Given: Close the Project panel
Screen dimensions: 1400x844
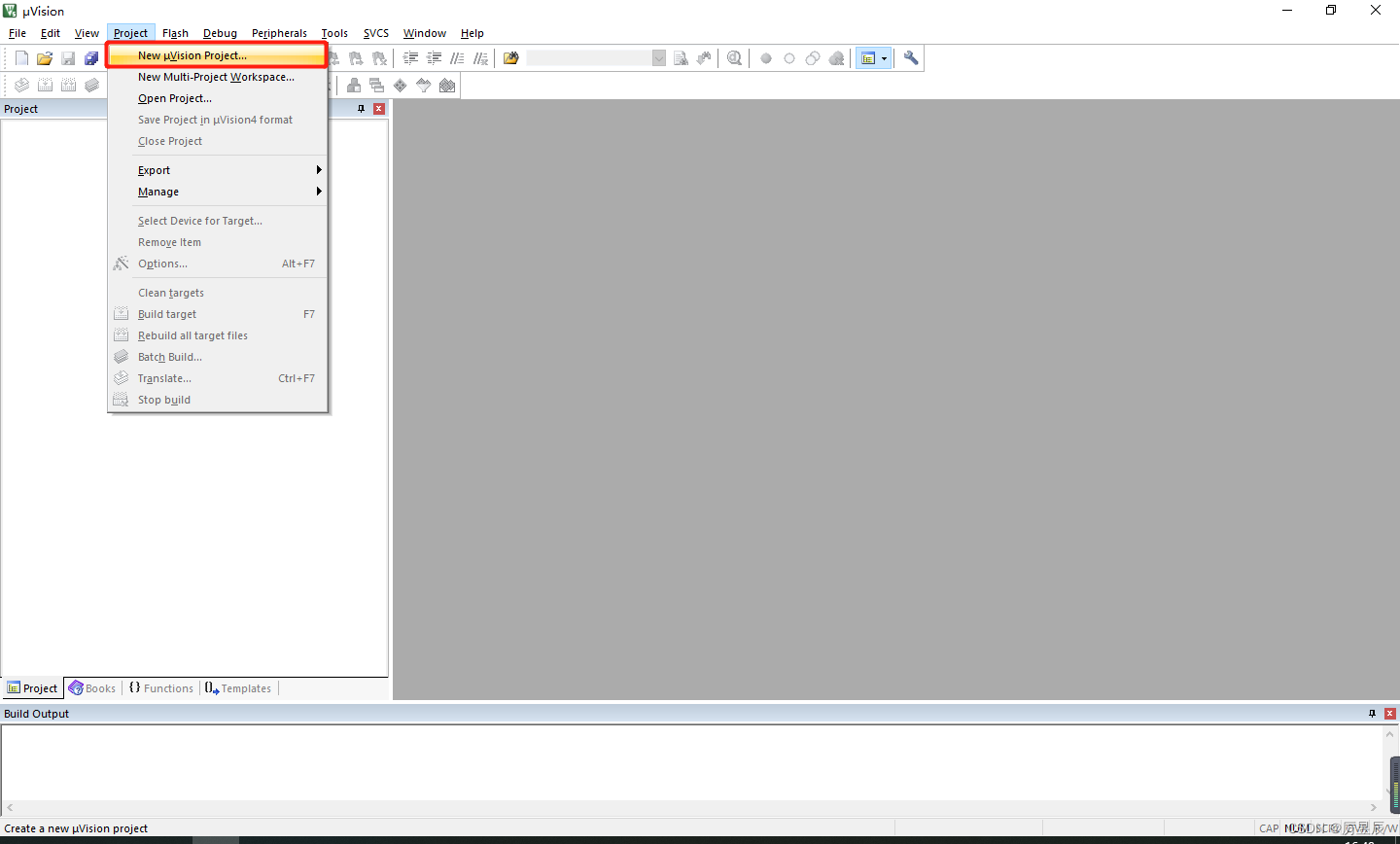Looking at the screenshot, I should (379, 109).
